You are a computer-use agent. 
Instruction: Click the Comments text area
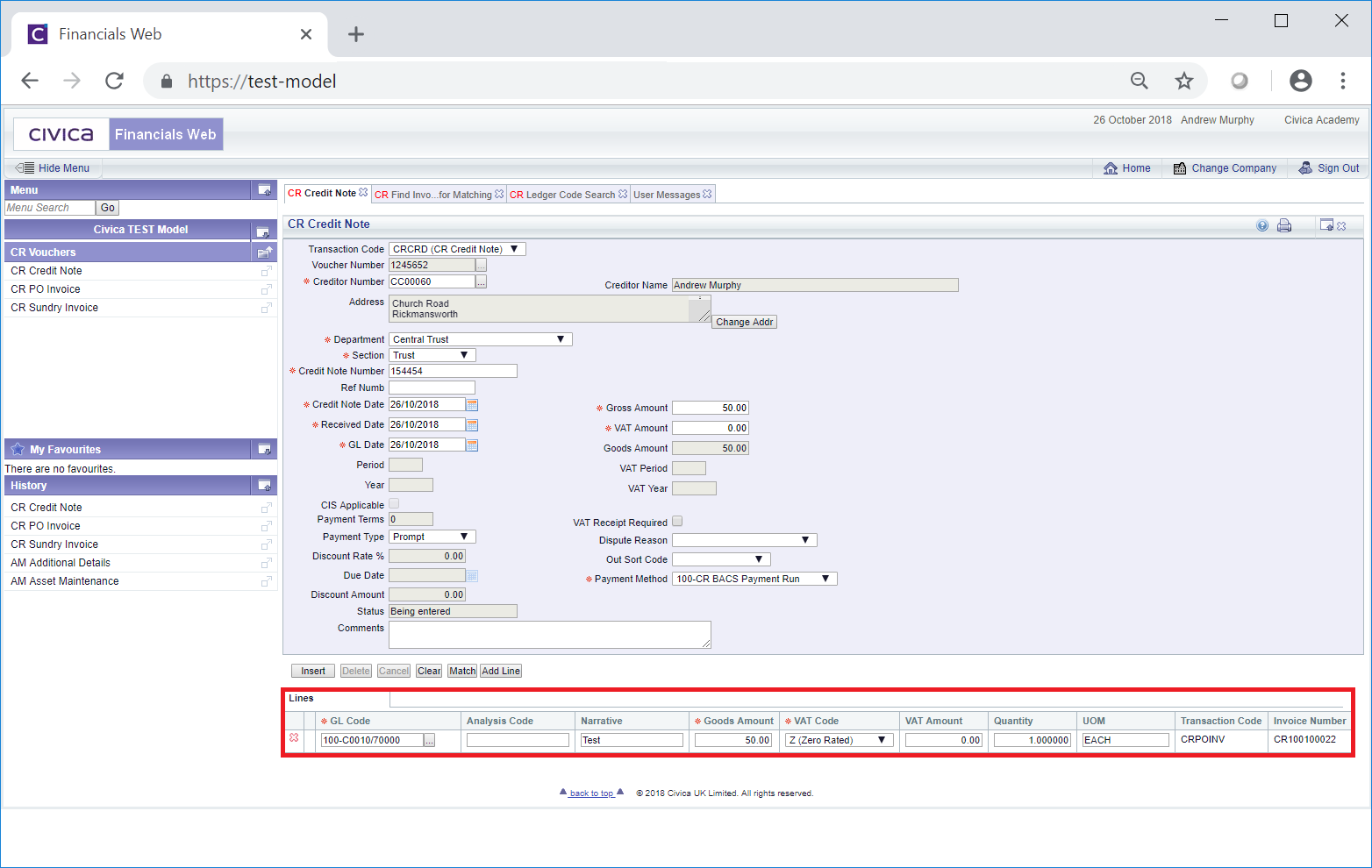[x=550, y=635]
